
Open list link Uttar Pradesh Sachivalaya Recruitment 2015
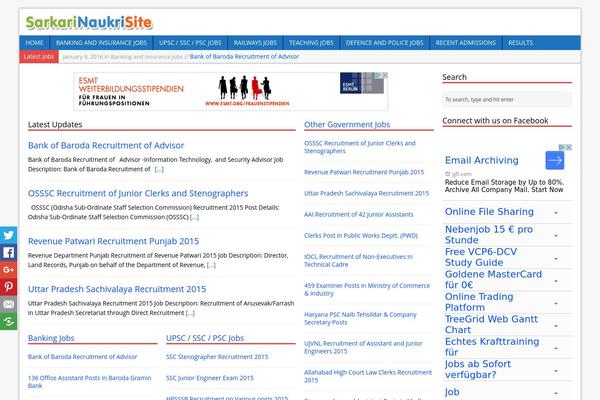(x=367, y=193)
